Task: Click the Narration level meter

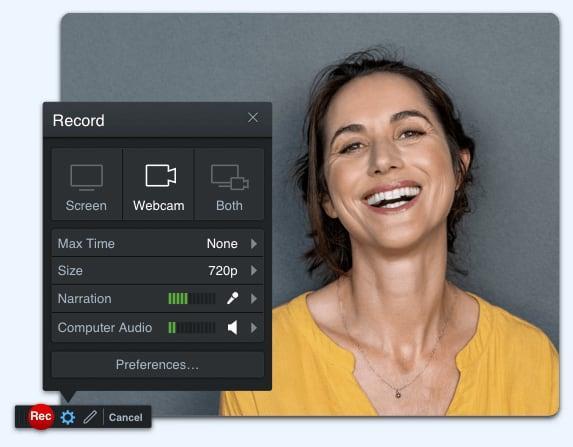Action: (191, 299)
